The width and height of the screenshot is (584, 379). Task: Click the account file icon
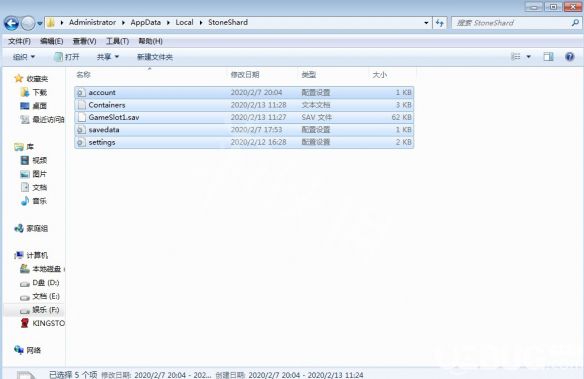[x=81, y=93]
